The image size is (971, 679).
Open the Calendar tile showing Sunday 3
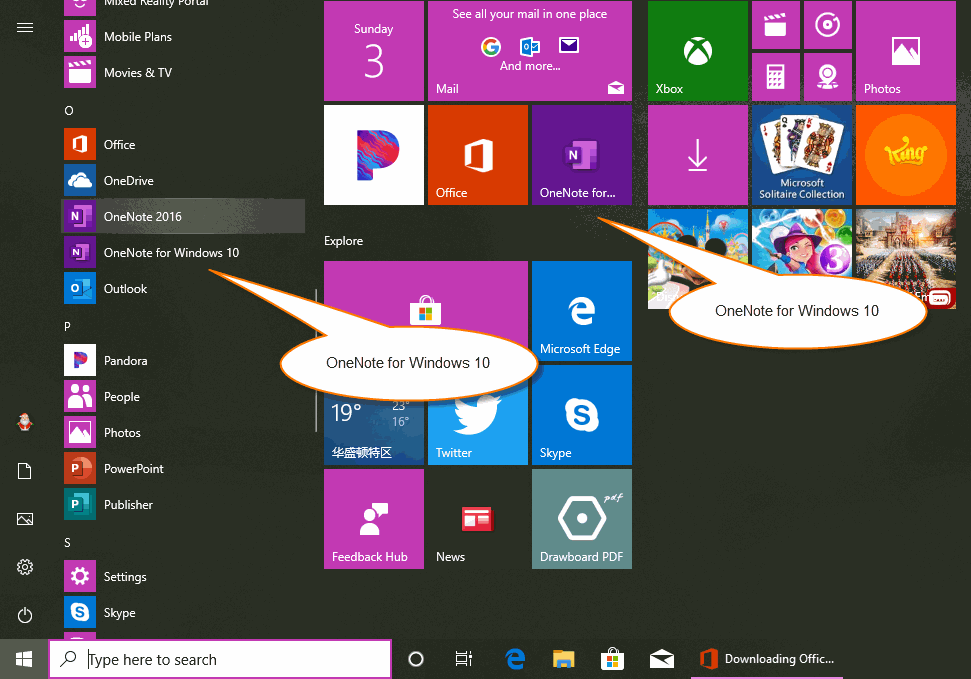click(374, 51)
